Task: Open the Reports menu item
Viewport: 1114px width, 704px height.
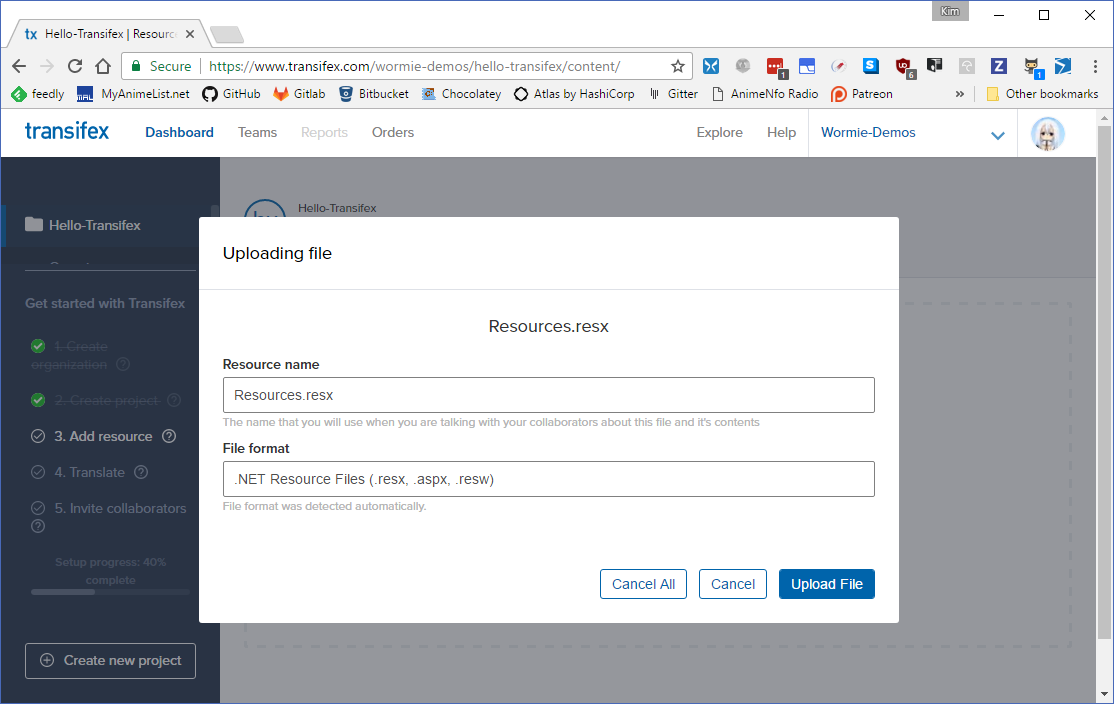Action: point(324,132)
